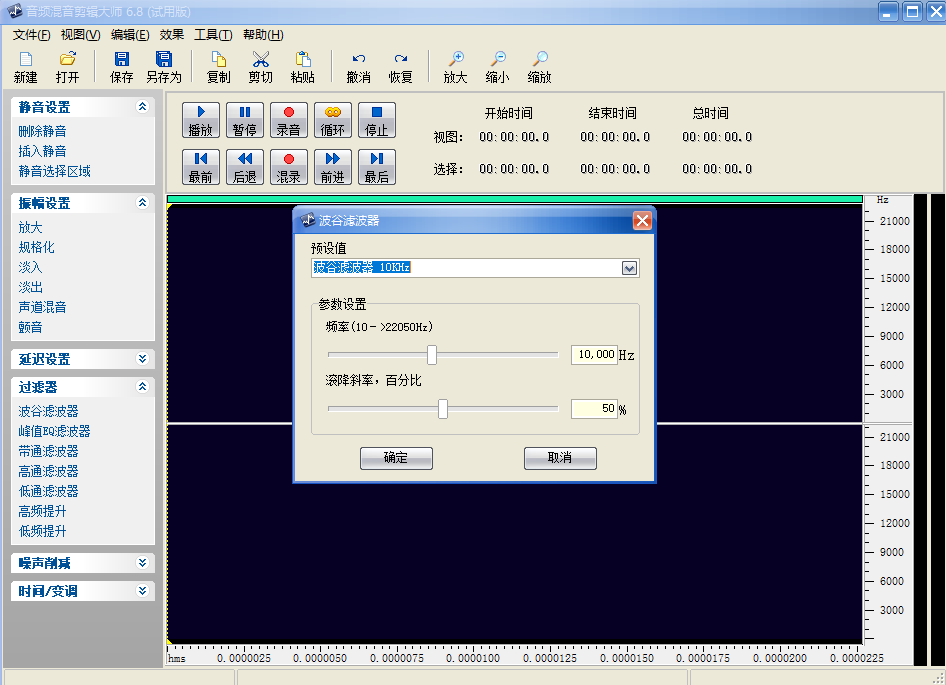Confirm the filter with 确定 button

pyautogui.click(x=396, y=458)
